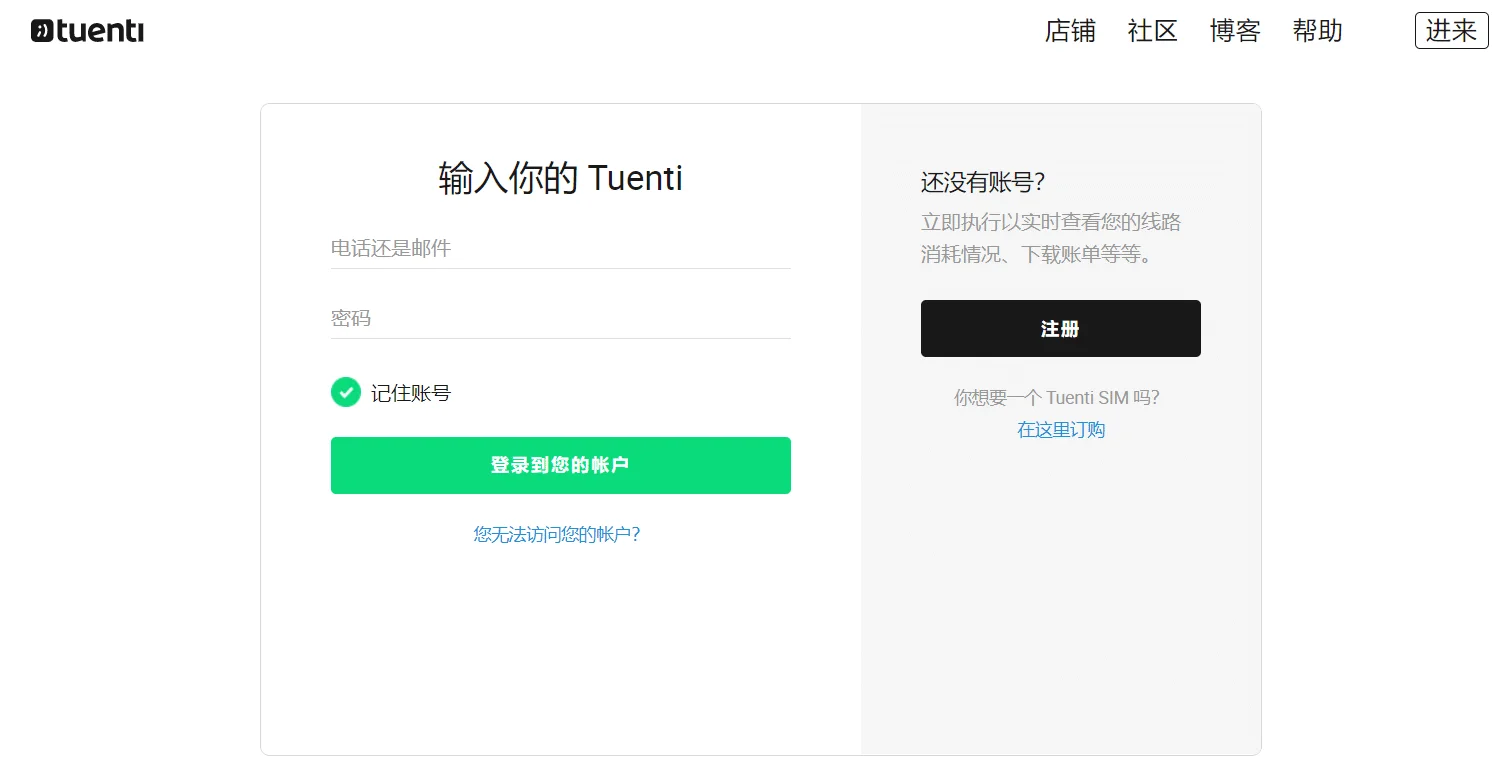The height and width of the screenshot is (776, 1499).
Task: Follow the 在这里订购 link
Action: tap(1061, 430)
